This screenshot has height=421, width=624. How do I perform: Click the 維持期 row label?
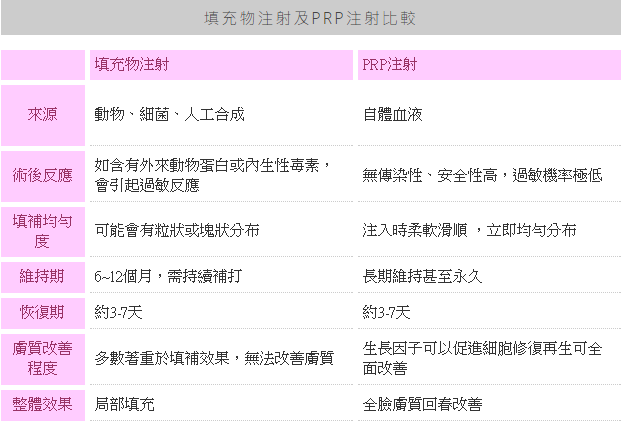43,277
